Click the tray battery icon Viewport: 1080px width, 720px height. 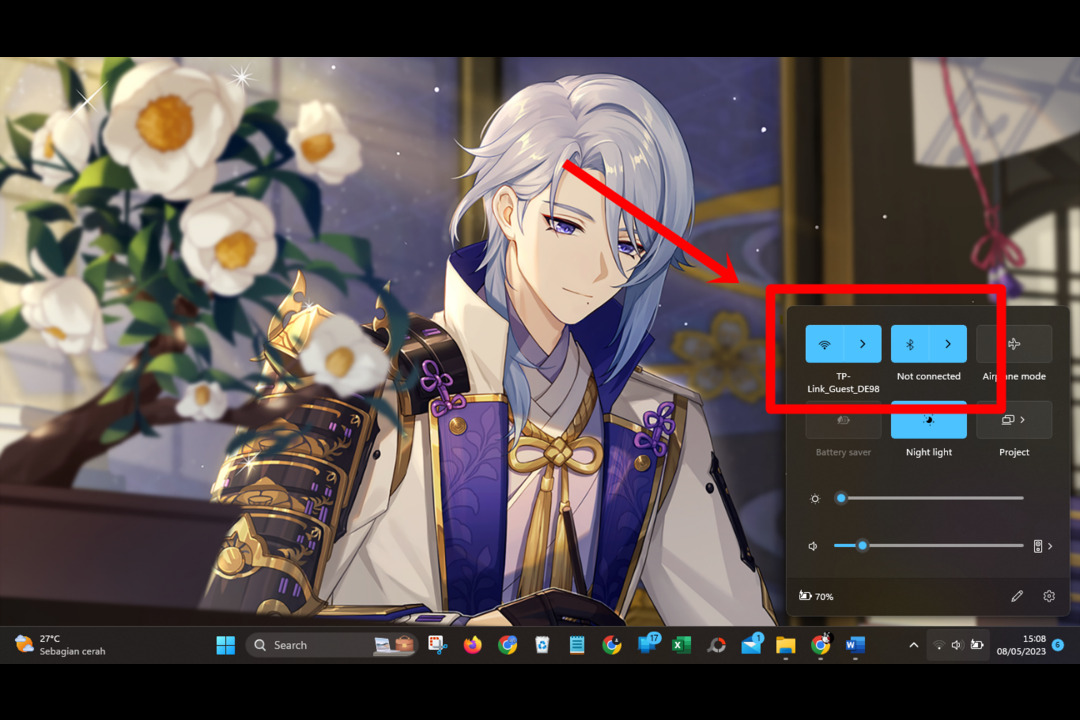pos(977,645)
